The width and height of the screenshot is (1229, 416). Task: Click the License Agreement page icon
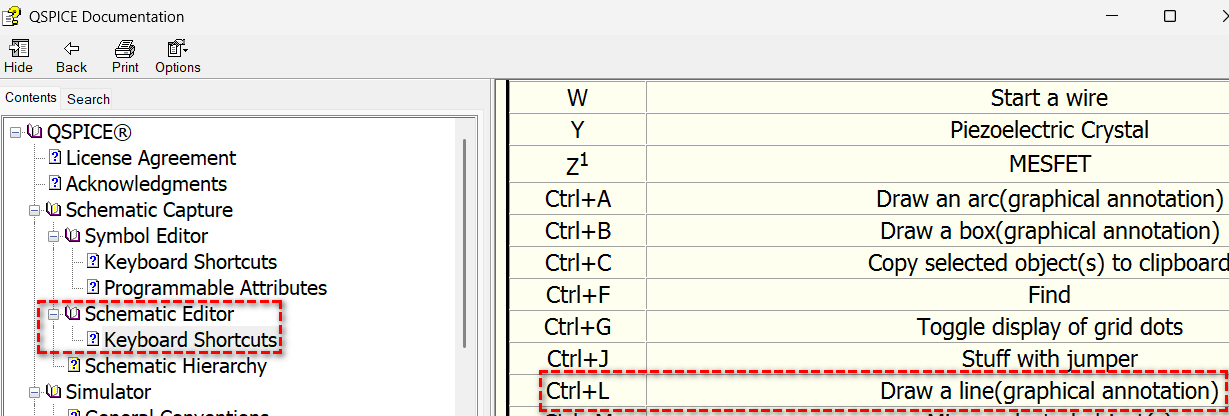55,158
